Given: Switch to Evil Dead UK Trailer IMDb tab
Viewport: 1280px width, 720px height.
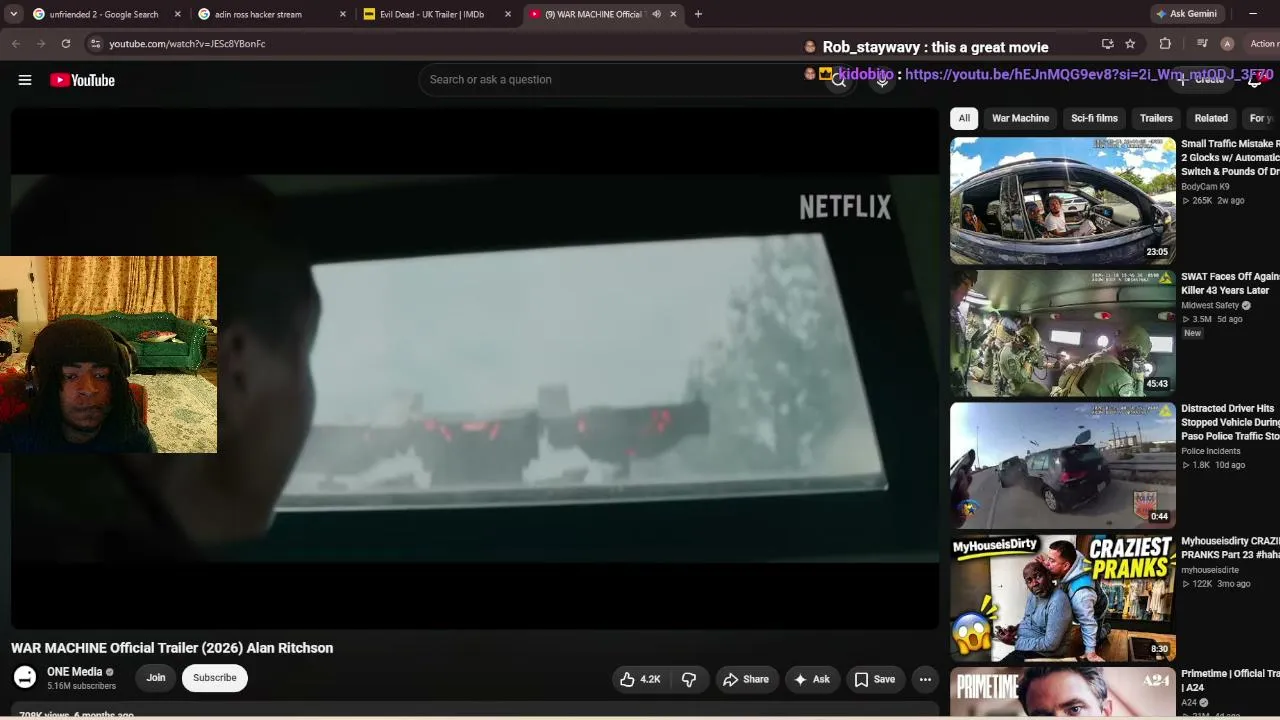Looking at the screenshot, I should pyautogui.click(x=432, y=14).
